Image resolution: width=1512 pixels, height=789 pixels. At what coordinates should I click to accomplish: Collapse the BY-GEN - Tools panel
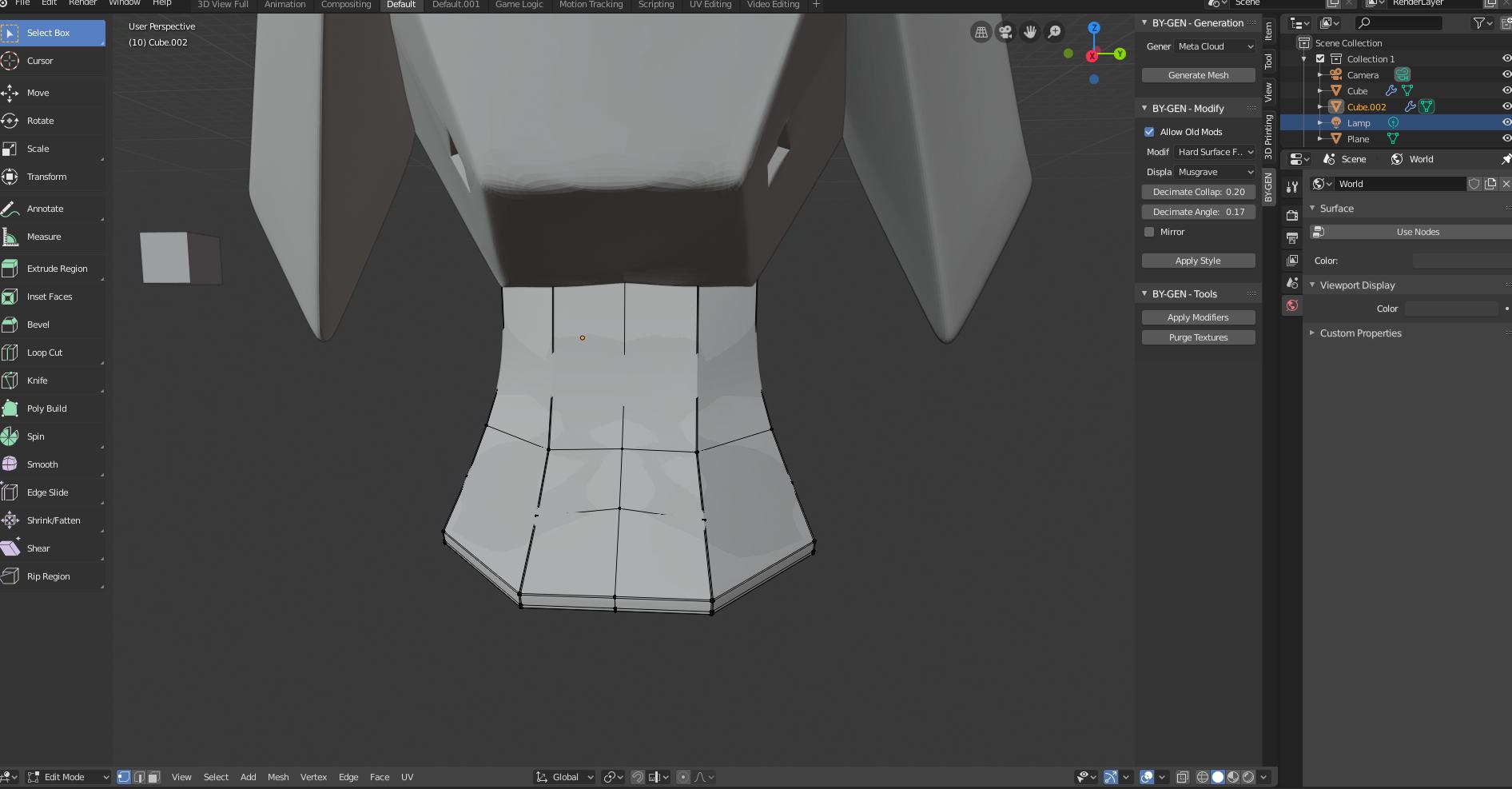tap(1144, 294)
